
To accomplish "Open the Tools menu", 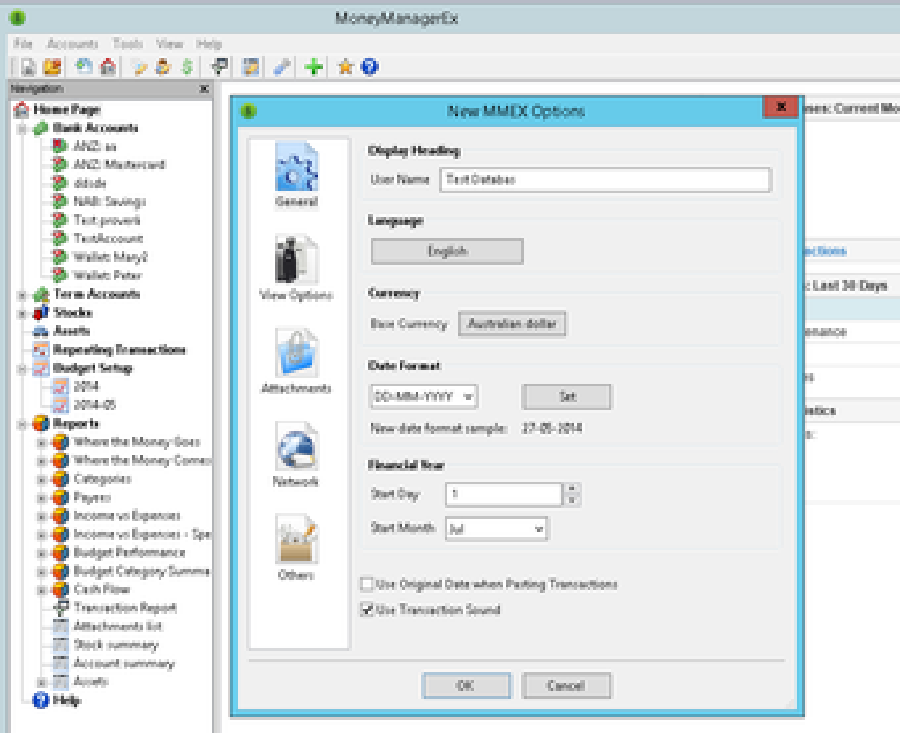I will click(x=127, y=44).
